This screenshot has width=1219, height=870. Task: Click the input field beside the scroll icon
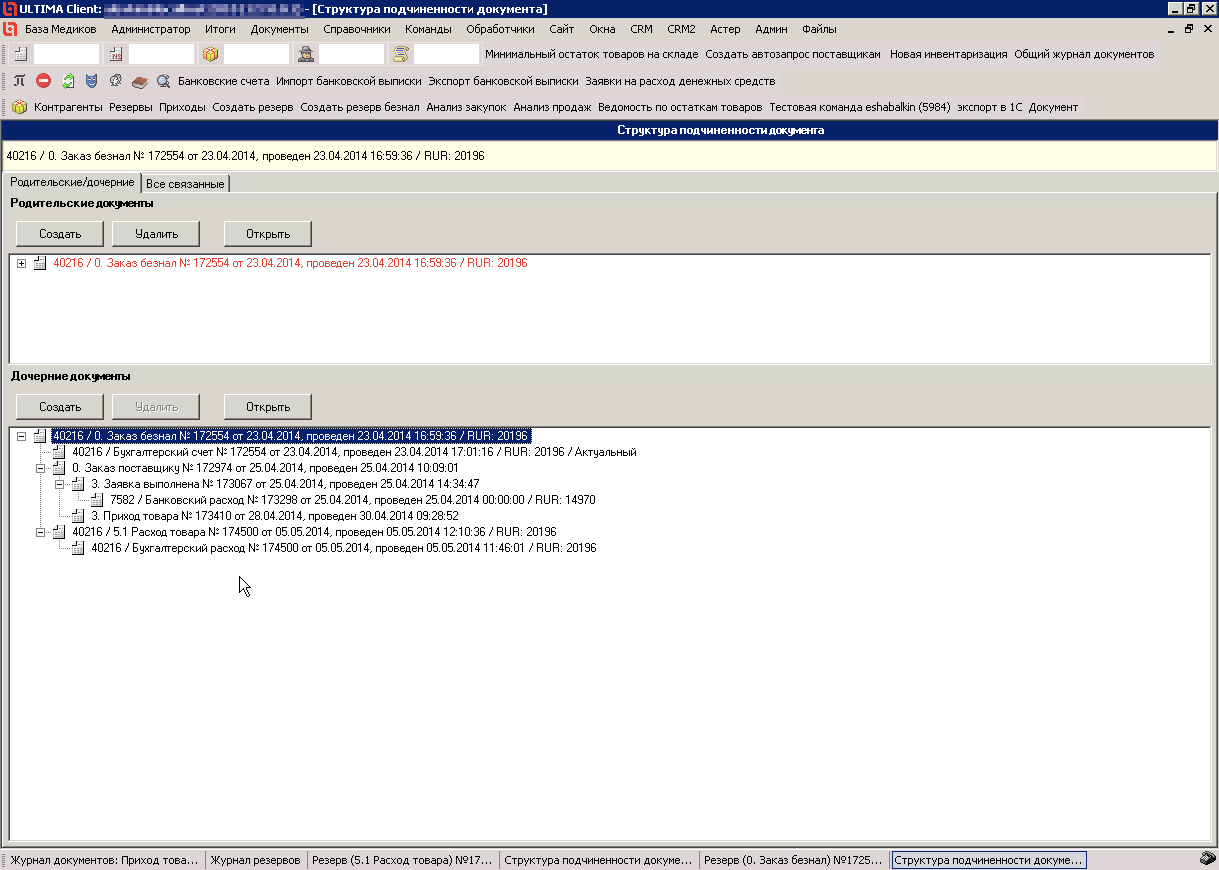pyautogui.click(x=447, y=54)
